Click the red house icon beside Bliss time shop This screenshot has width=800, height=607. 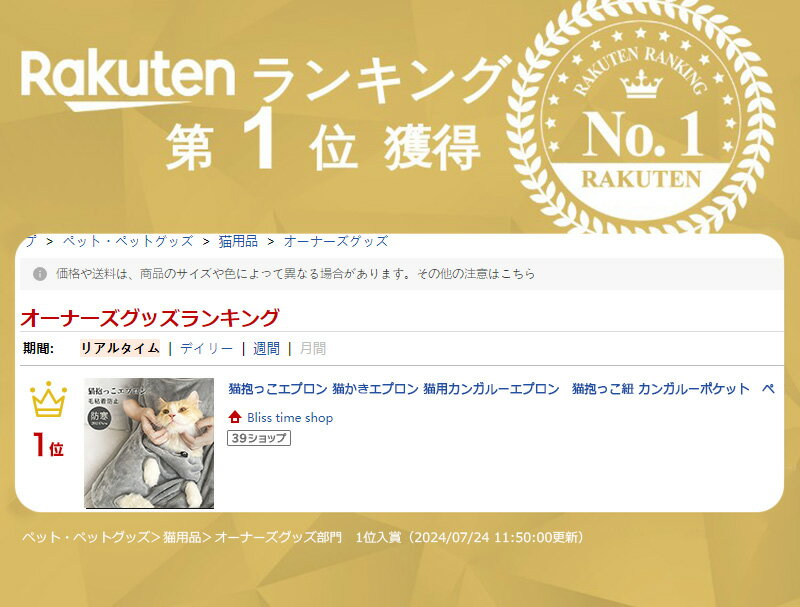pos(235,417)
